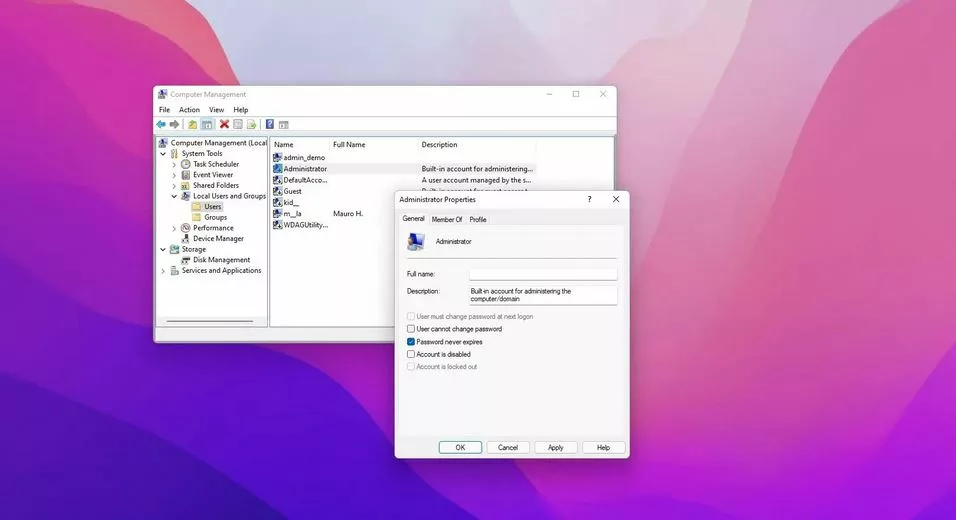Click the Event Viewer icon in tree

(x=186, y=175)
